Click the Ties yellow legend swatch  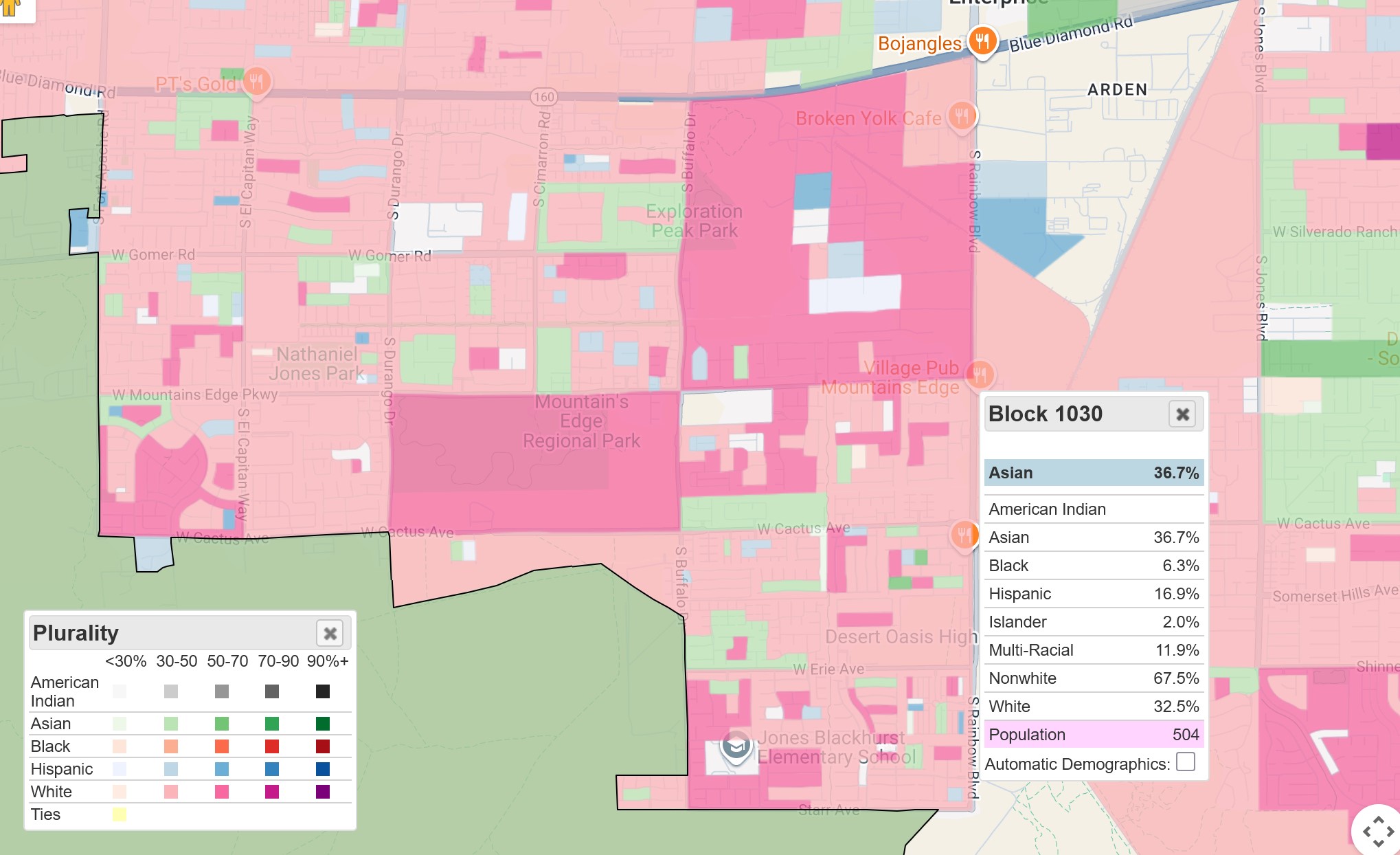(x=120, y=814)
